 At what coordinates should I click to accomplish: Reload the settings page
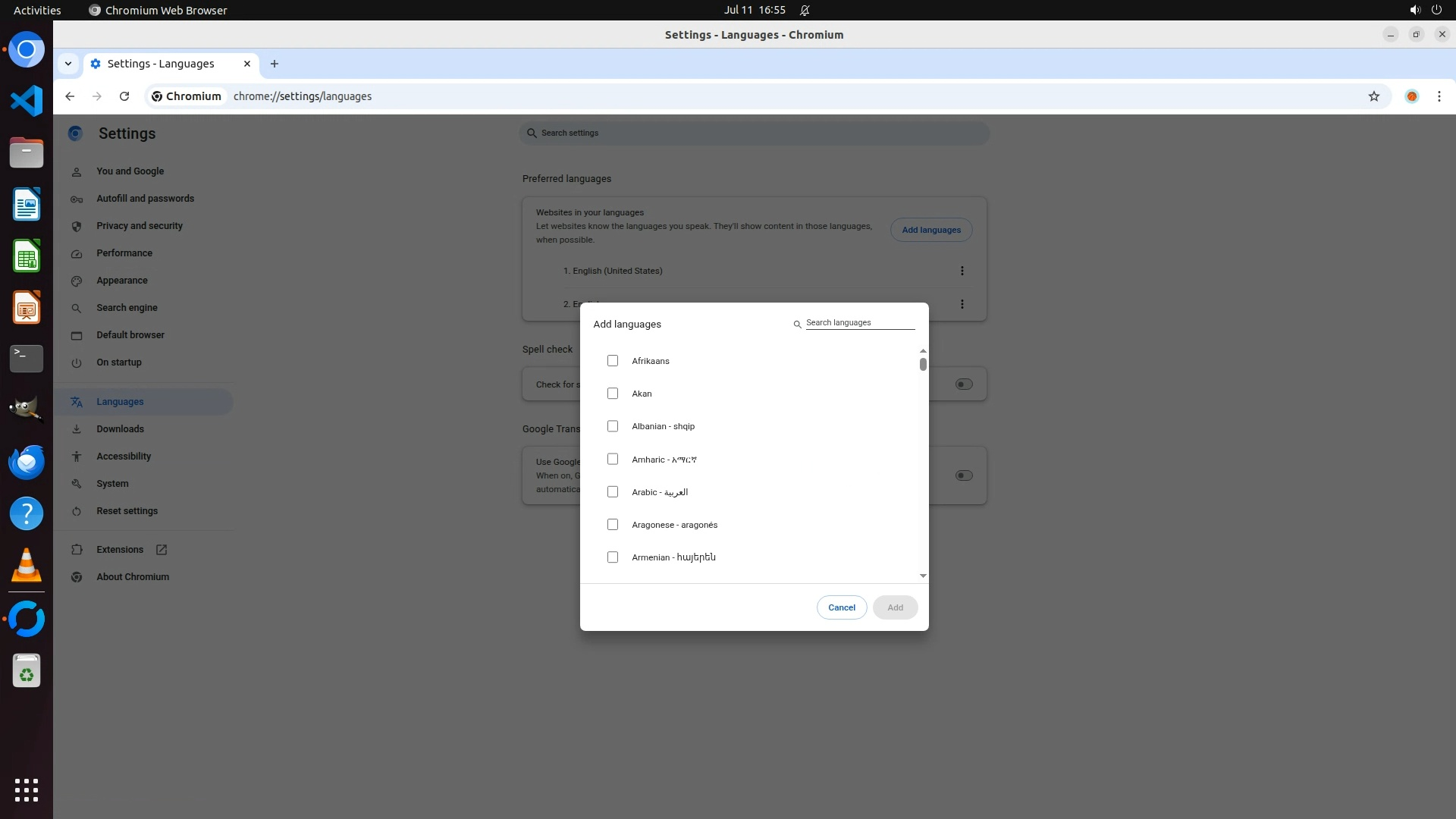(124, 96)
